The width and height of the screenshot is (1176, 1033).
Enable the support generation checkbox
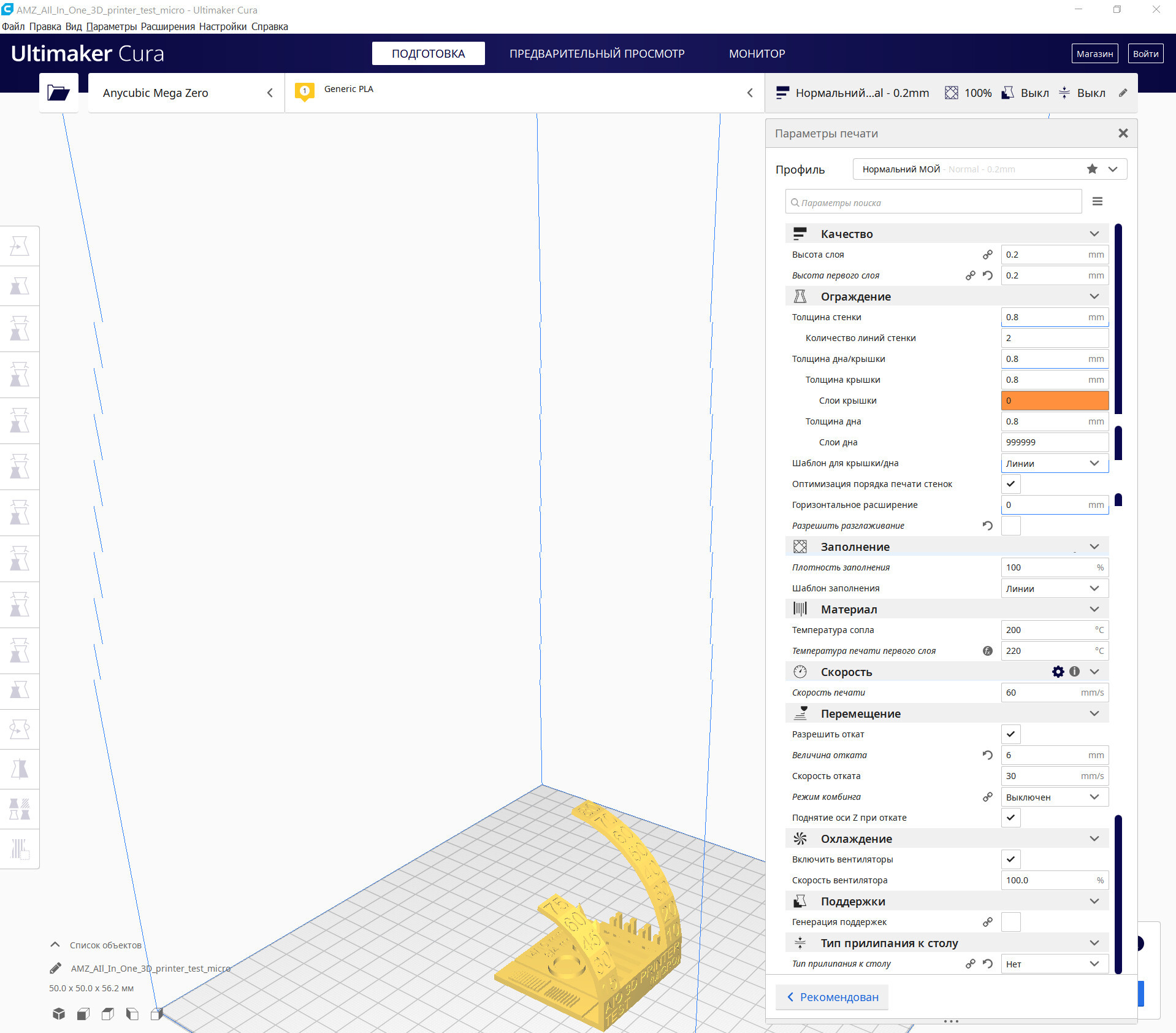[1010, 922]
